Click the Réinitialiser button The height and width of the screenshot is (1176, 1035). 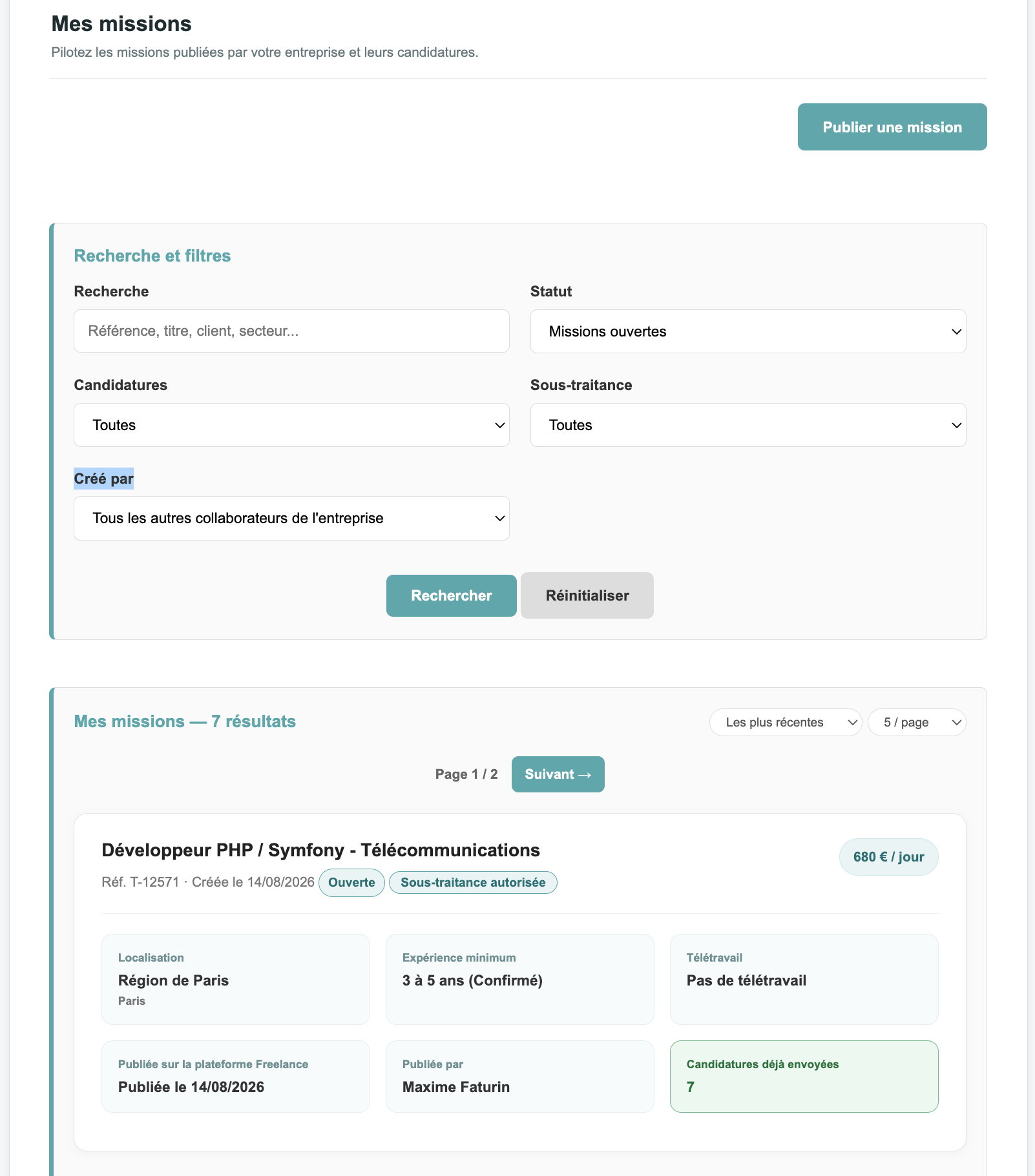click(587, 595)
